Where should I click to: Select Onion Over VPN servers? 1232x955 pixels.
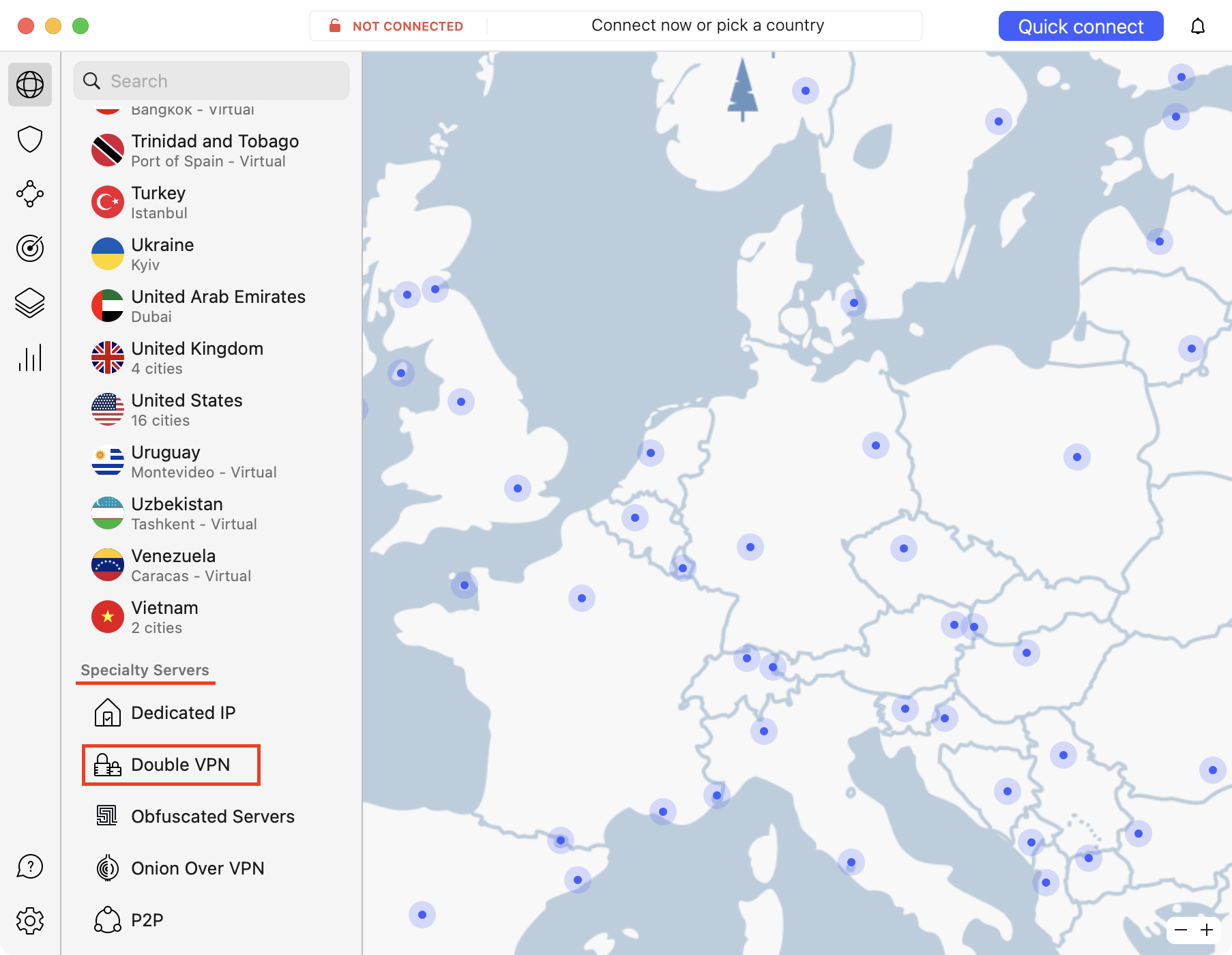coord(197,868)
